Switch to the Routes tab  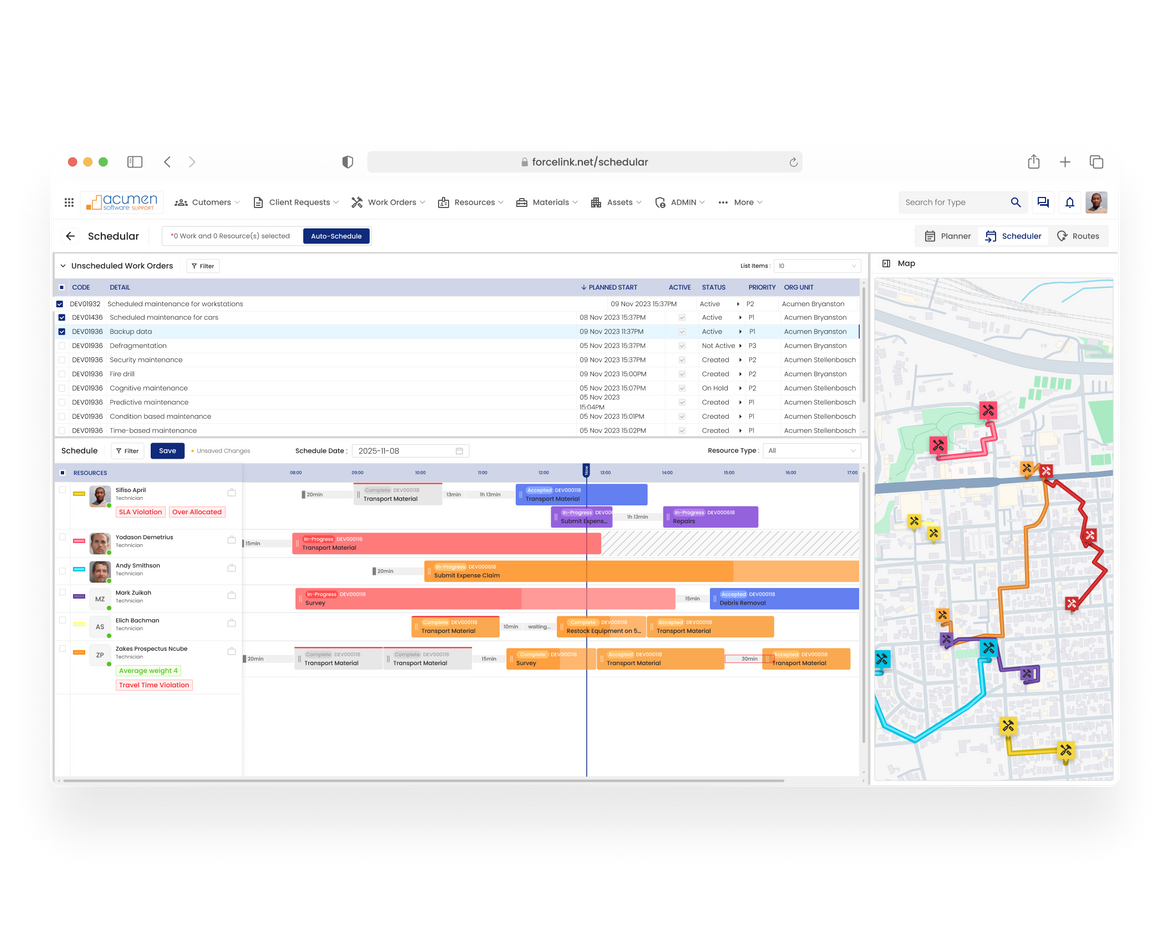[1078, 236]
